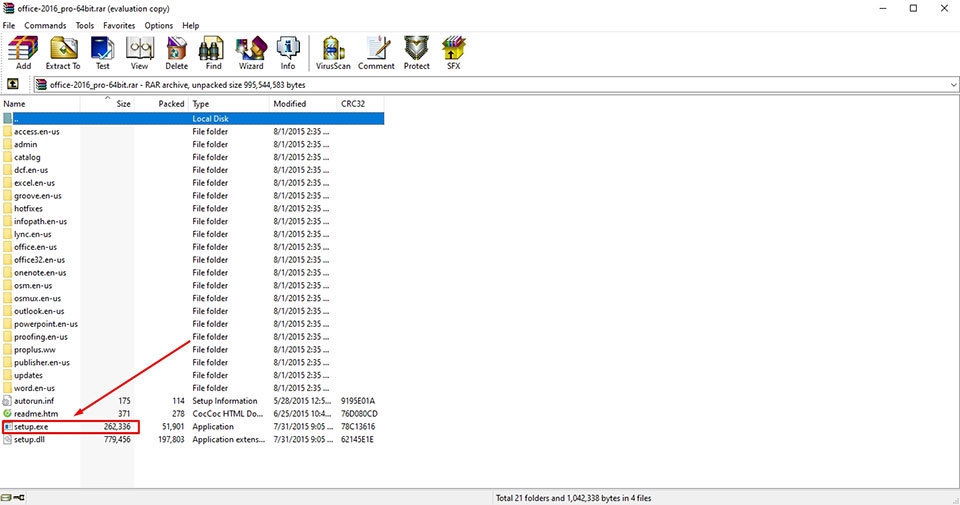
Task: Open the Help menu
Action: point(190,26)
